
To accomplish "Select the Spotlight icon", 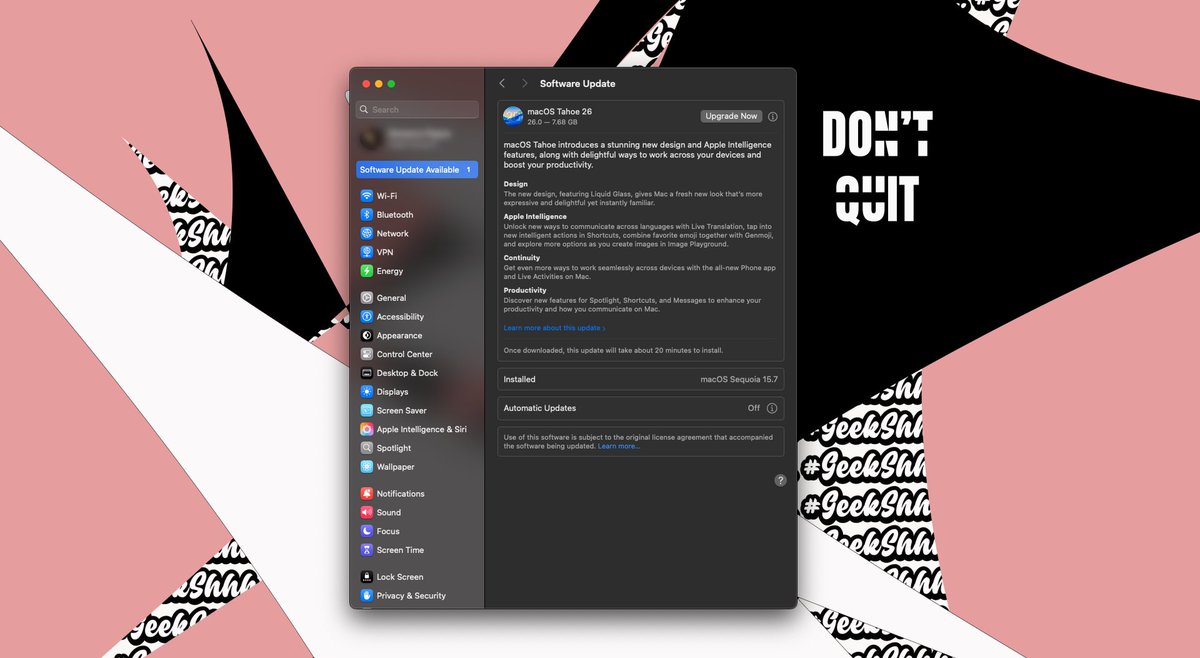I will (x=367, y=448).
